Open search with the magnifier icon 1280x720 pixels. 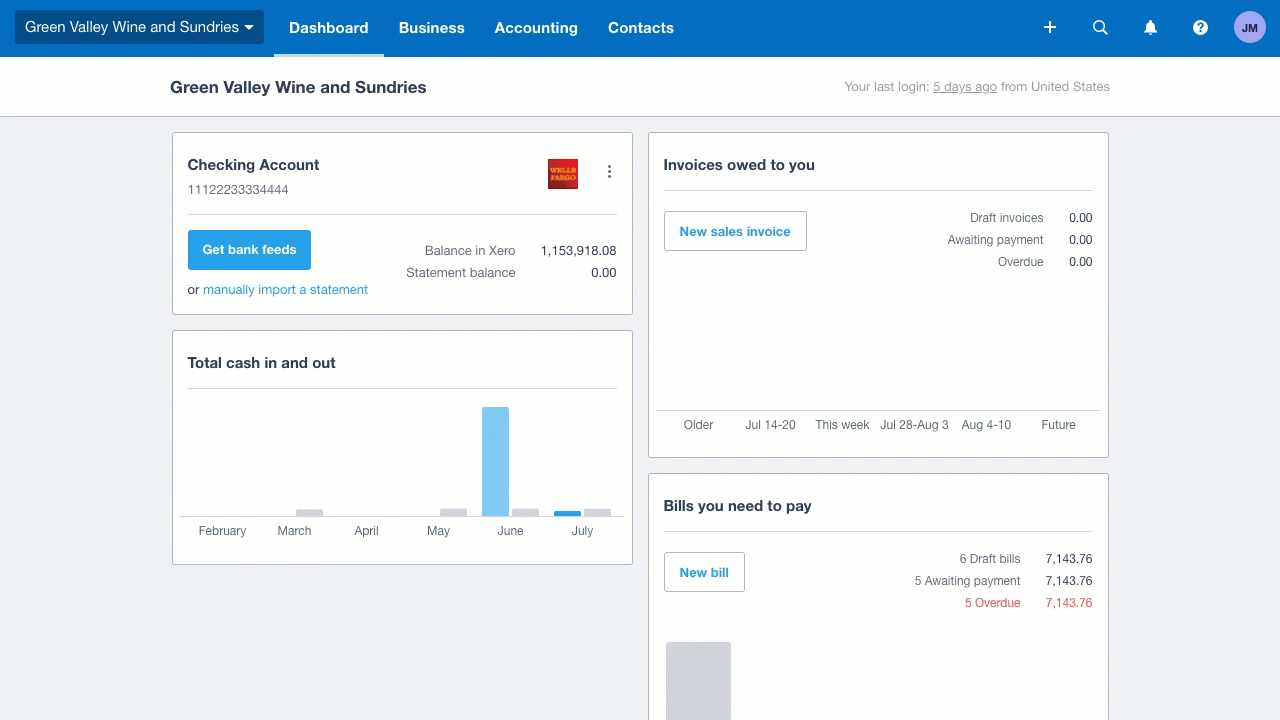(x=1100, y=28)
